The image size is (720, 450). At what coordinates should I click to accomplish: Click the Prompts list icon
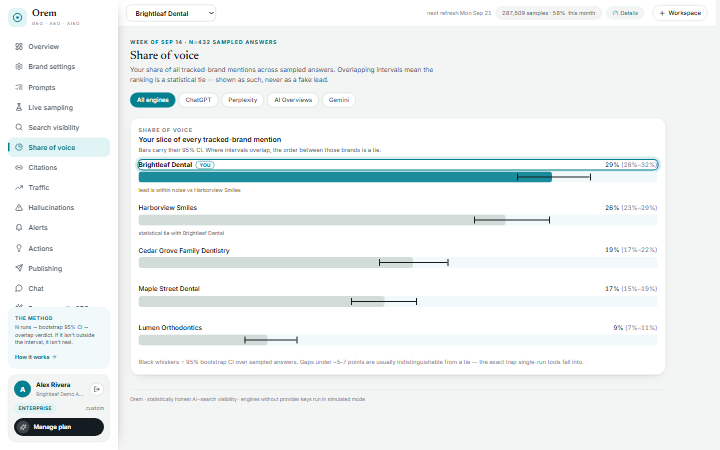pos(19,87)
